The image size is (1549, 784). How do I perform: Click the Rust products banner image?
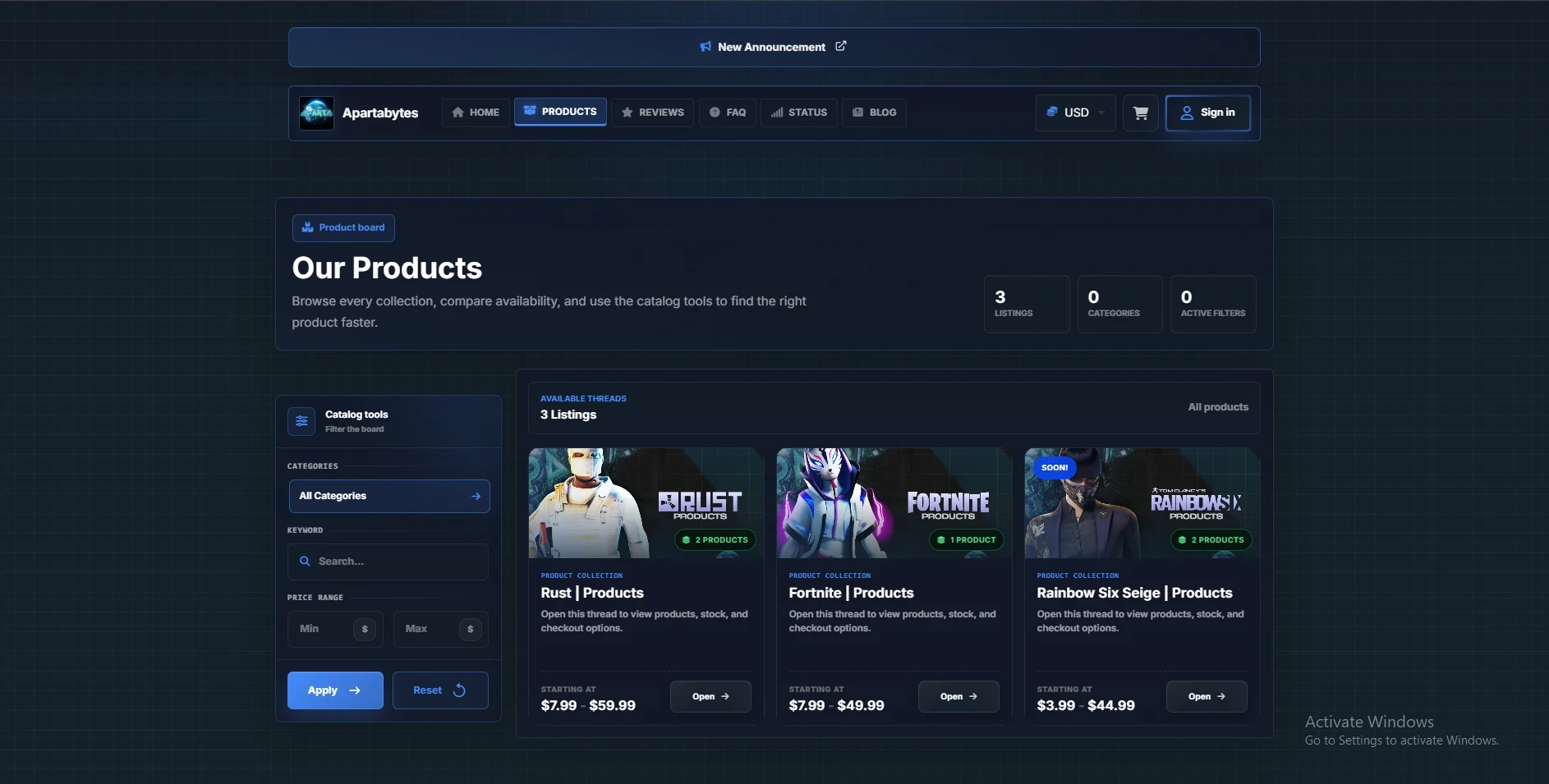coord(646,503)
